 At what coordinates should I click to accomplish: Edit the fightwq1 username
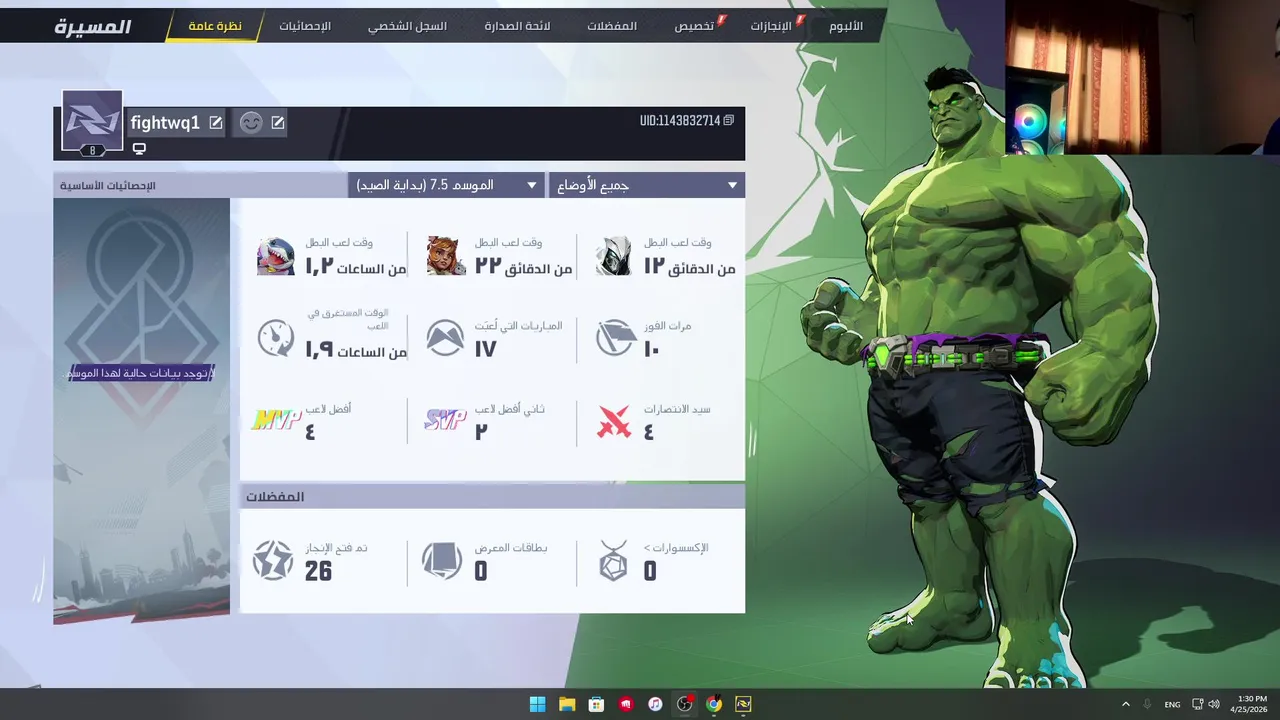(216, 123)
